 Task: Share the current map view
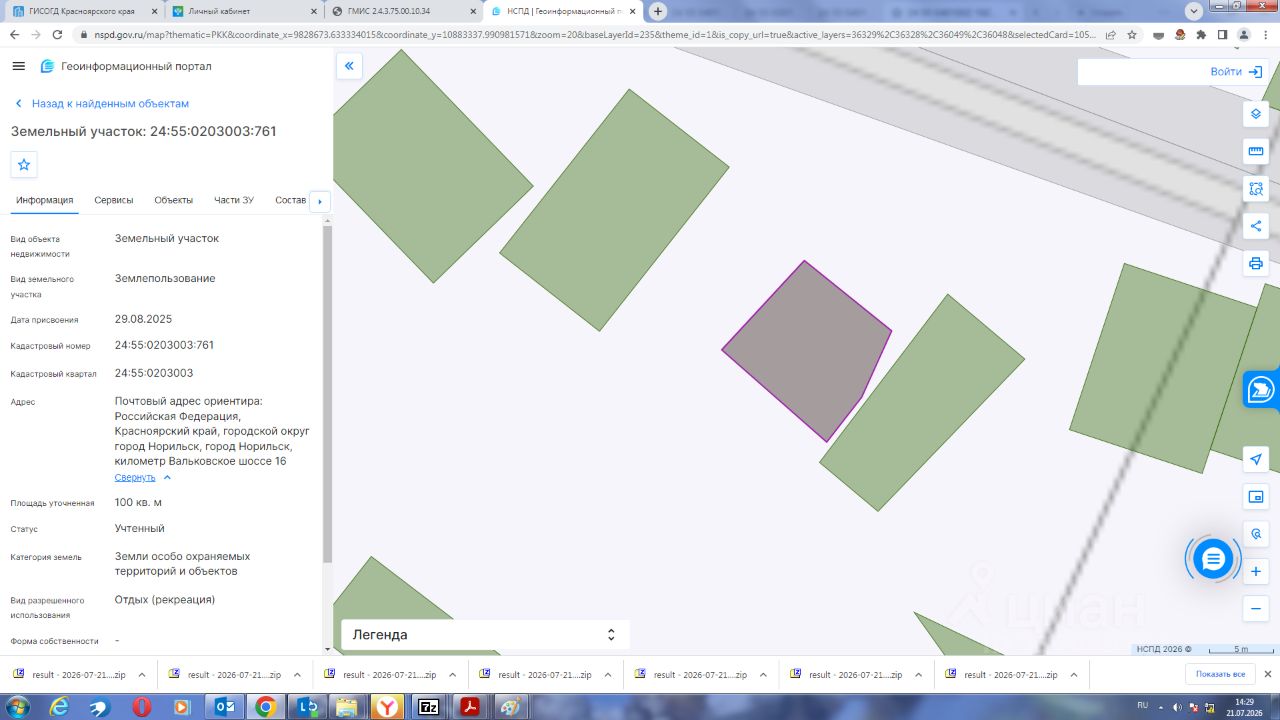tap(1256, 226)
